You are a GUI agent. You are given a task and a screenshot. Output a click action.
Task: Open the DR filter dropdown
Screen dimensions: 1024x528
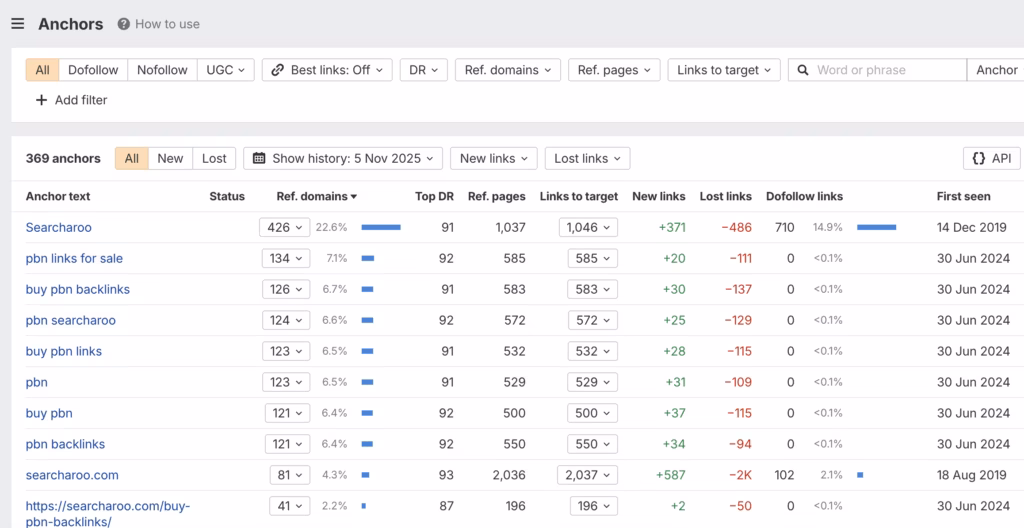coord(424,70)
